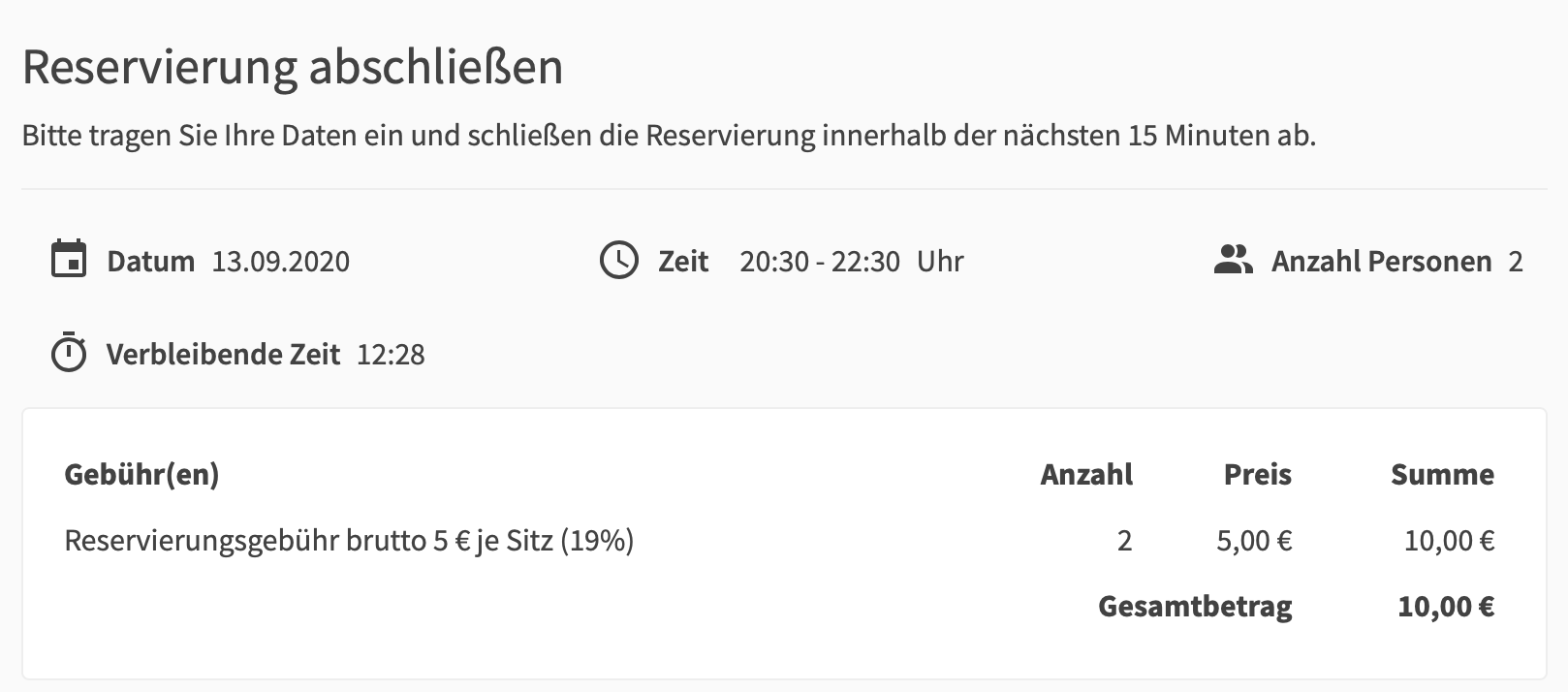Click the 5,00 € price cell
The height and width of the screenshot is (692, 1568).
click(1254, 541)
